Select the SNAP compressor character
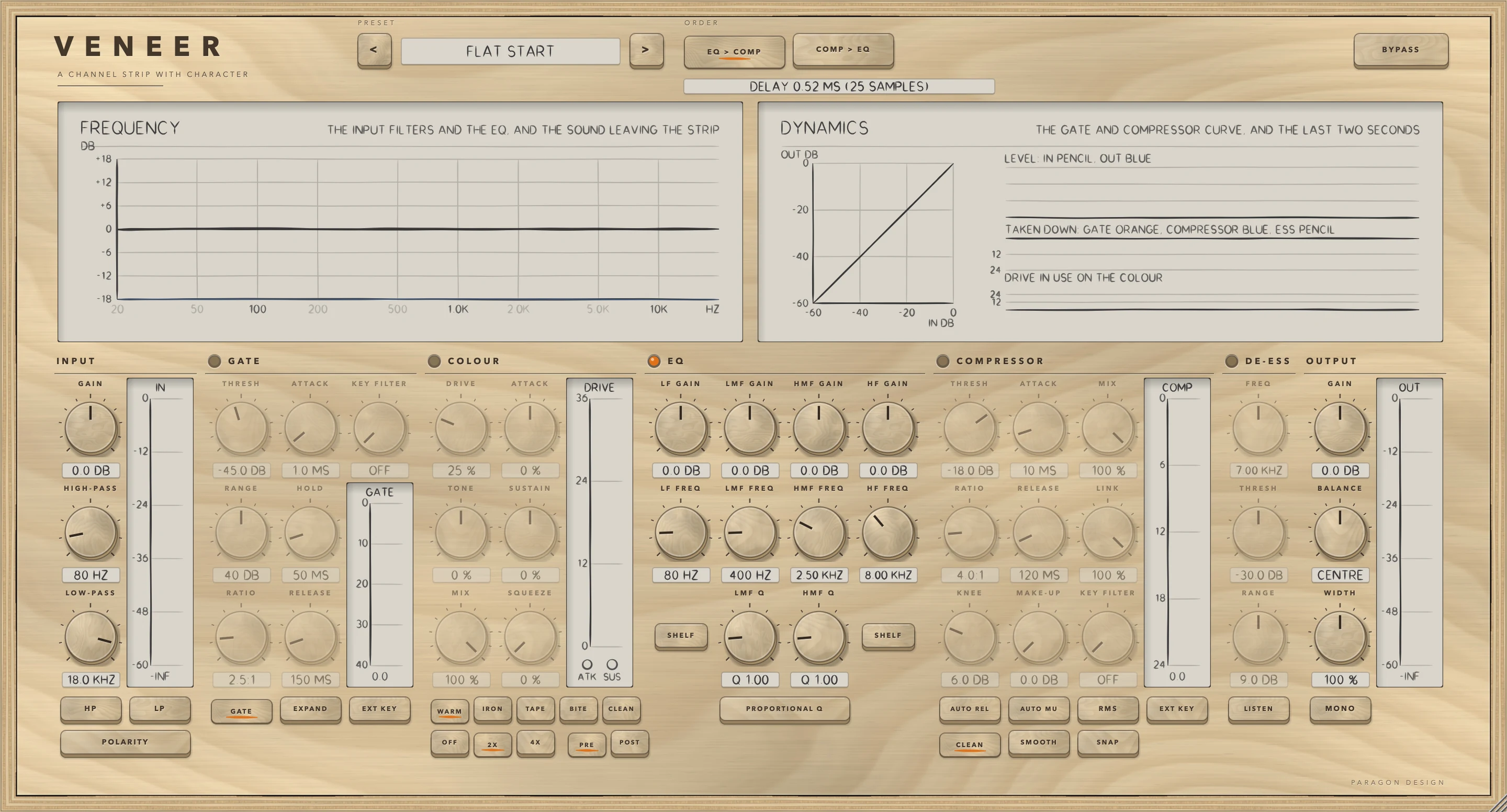 1107,742
